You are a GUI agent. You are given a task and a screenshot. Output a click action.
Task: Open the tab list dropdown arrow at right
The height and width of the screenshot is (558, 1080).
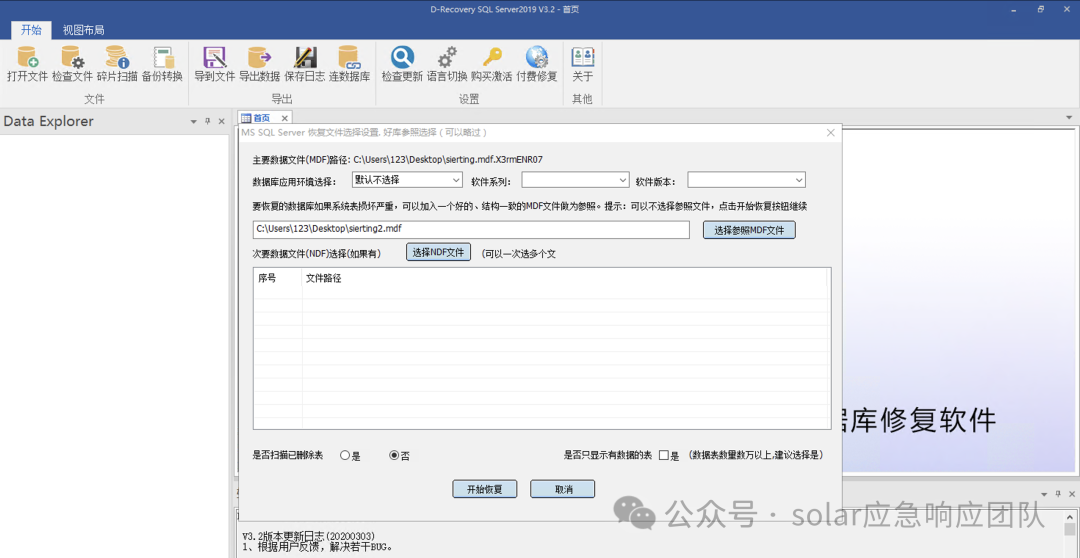pyautogui.click(x=1069, y=118)
